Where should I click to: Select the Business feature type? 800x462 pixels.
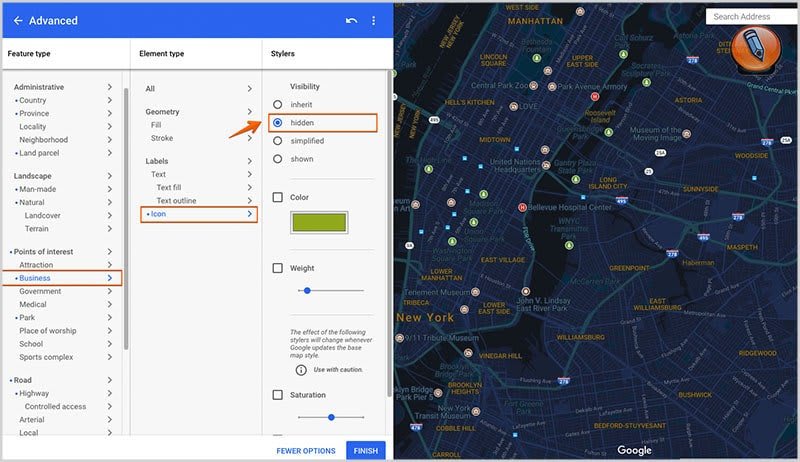35,278
